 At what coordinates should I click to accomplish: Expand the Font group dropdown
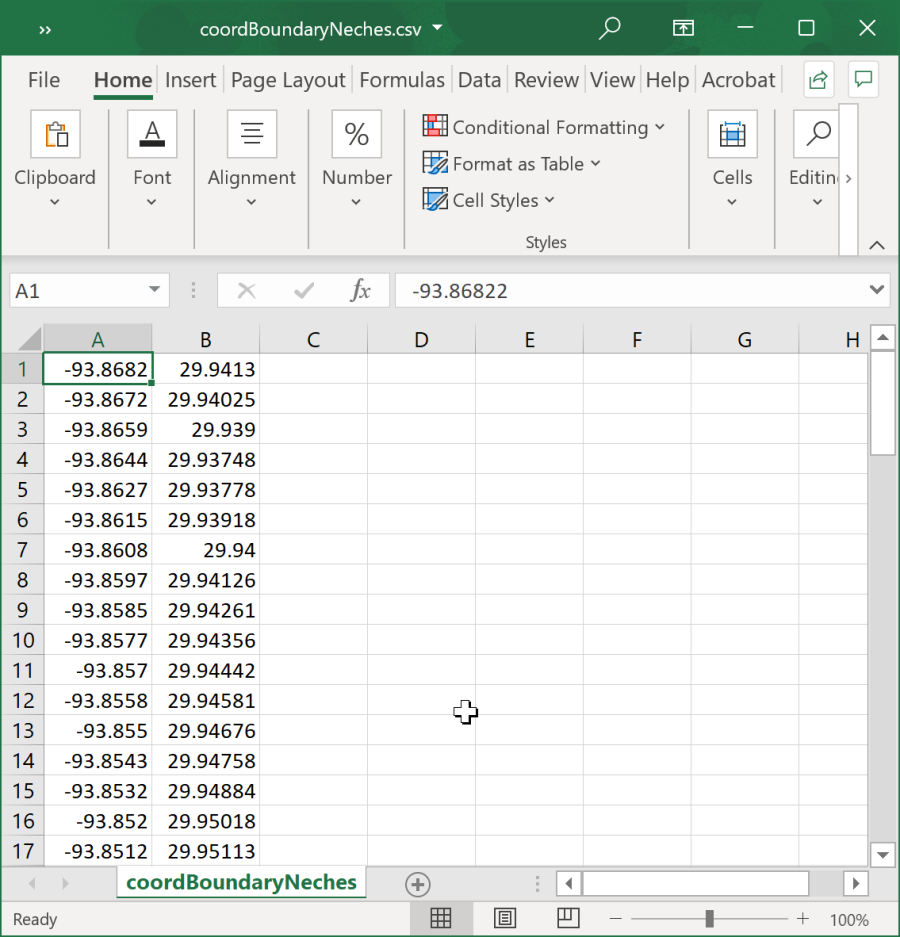pos(152,202)
